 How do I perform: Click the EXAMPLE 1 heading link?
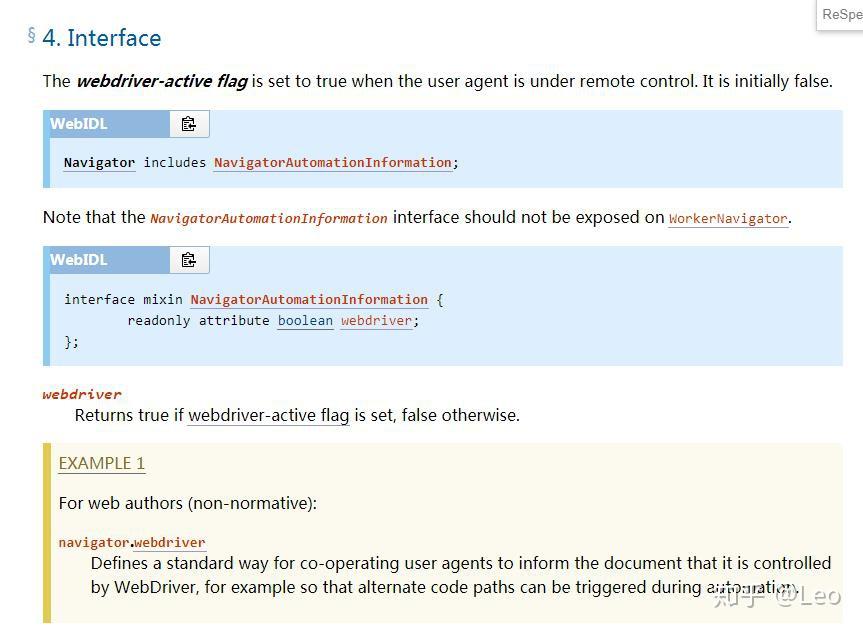click(x=102, y=463)
